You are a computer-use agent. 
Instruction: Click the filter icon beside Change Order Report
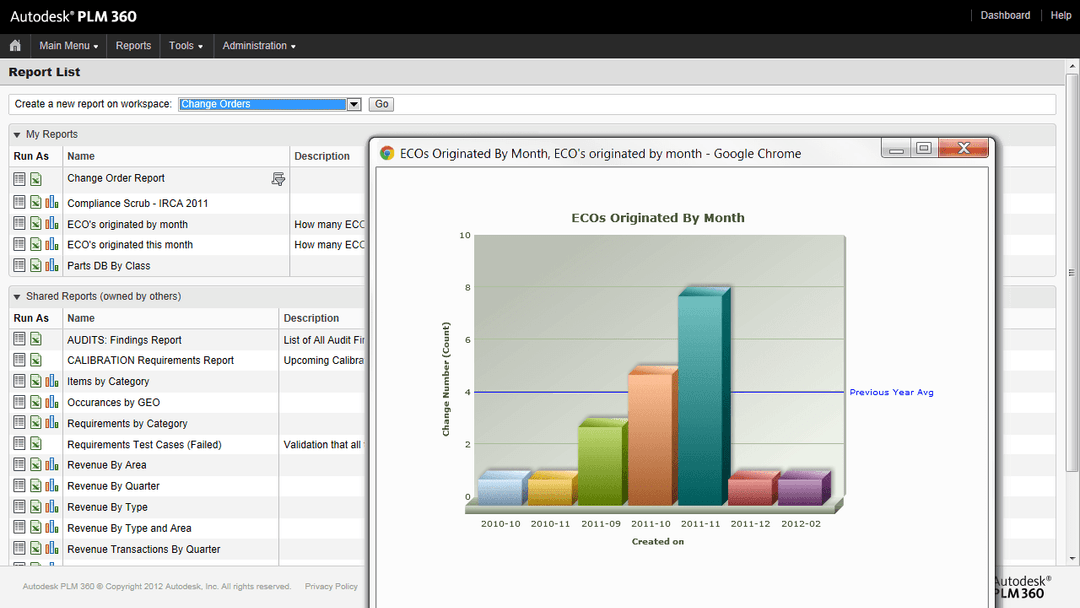pos(278,179)
